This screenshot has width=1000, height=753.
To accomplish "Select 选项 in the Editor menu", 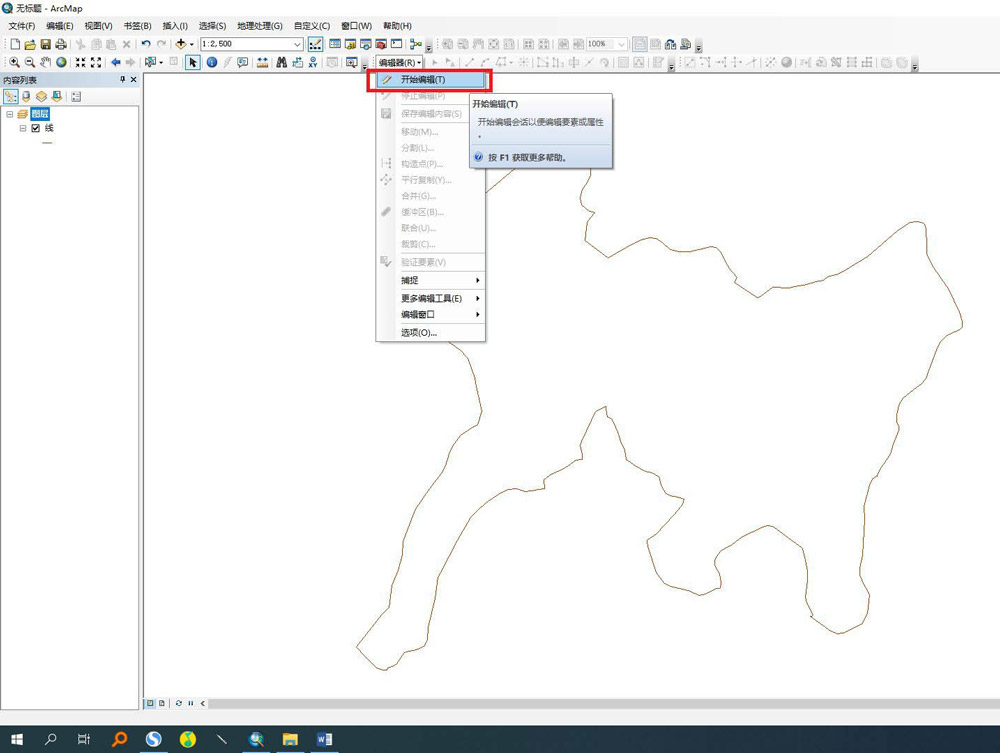I will click(x=418, y=332).
